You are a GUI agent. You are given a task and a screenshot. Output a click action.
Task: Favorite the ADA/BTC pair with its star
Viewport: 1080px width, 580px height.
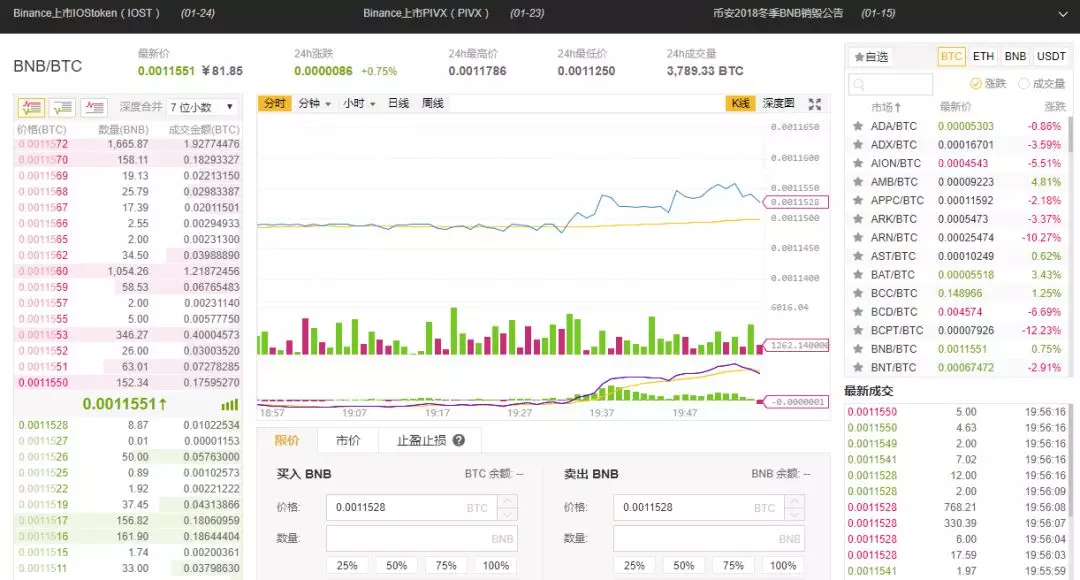pyautogui.click(x=857, y=125)
